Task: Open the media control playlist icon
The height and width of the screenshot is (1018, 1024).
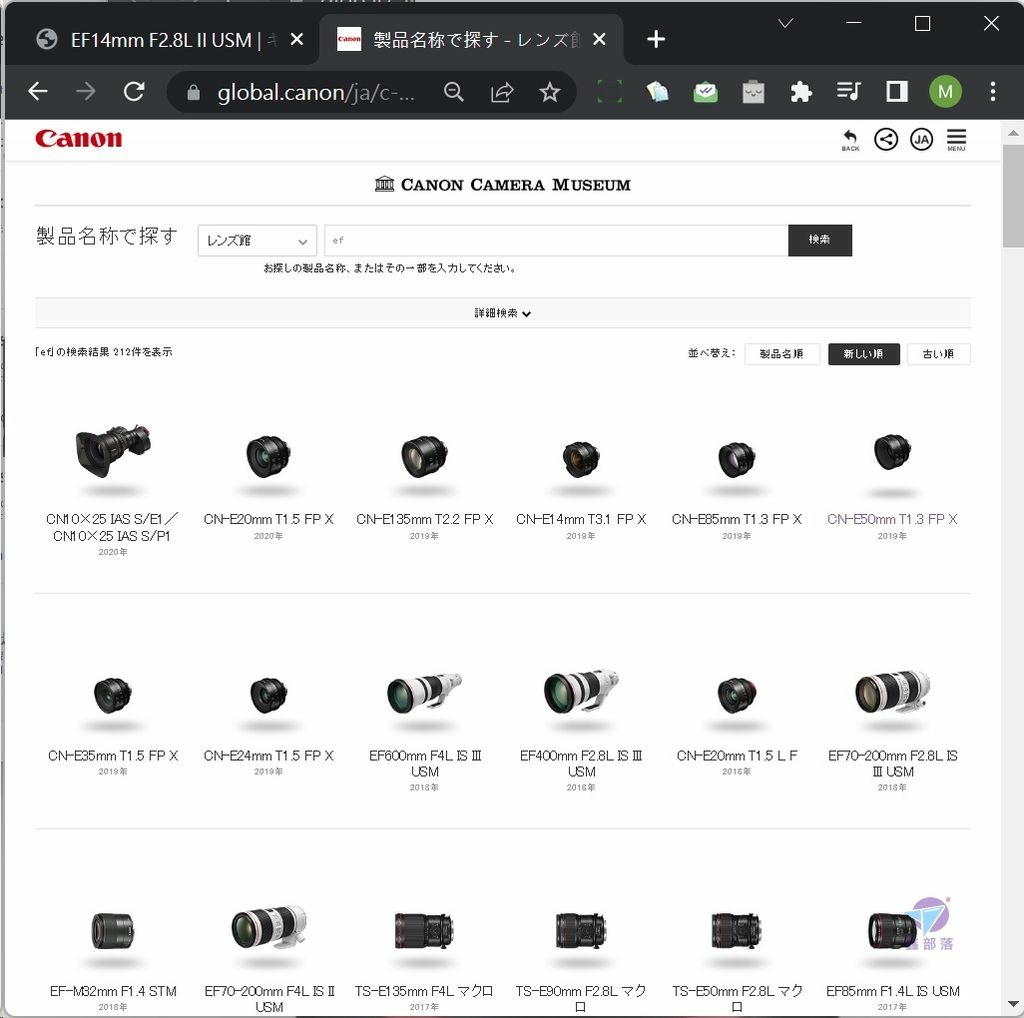Action: (x=849, y=91)
